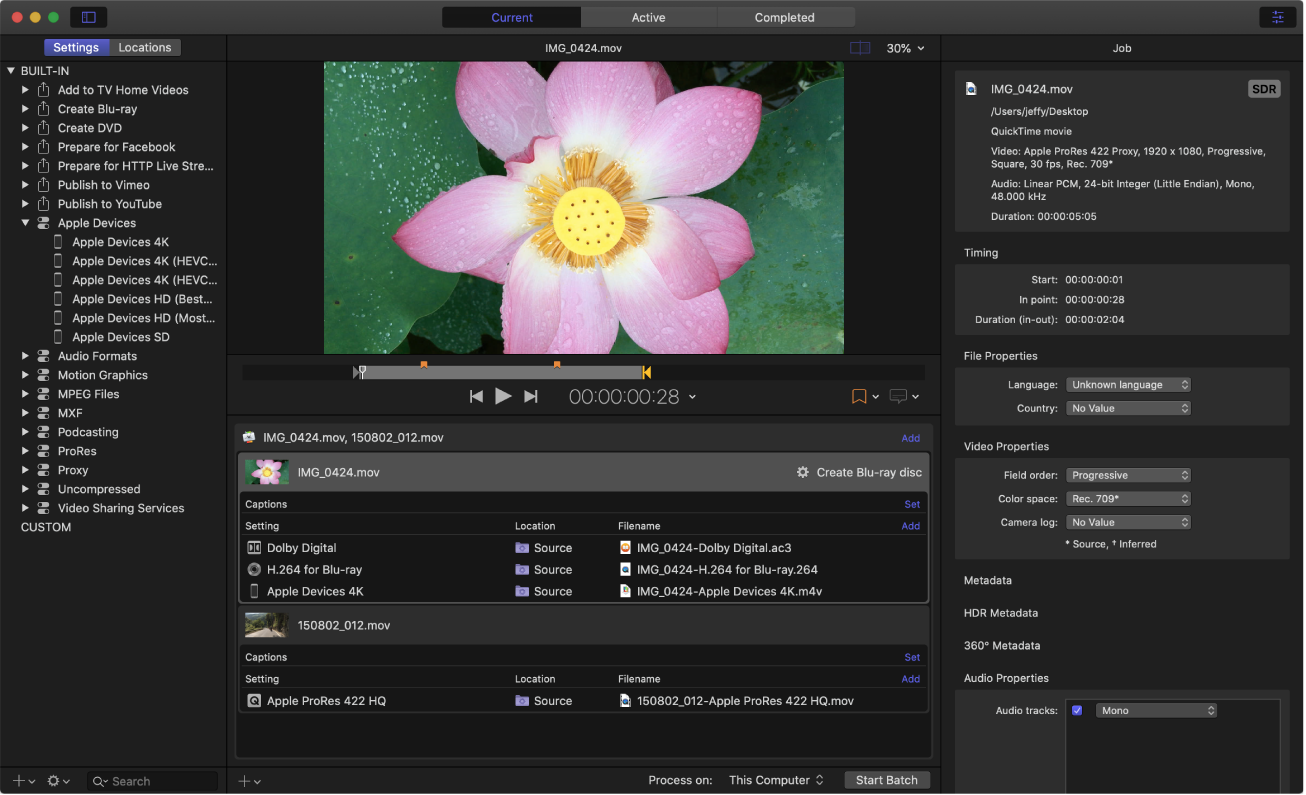Switch to the Completed tab
Image resolution: width=1306 pixels, height=795 pixels.
click(784, 17)
